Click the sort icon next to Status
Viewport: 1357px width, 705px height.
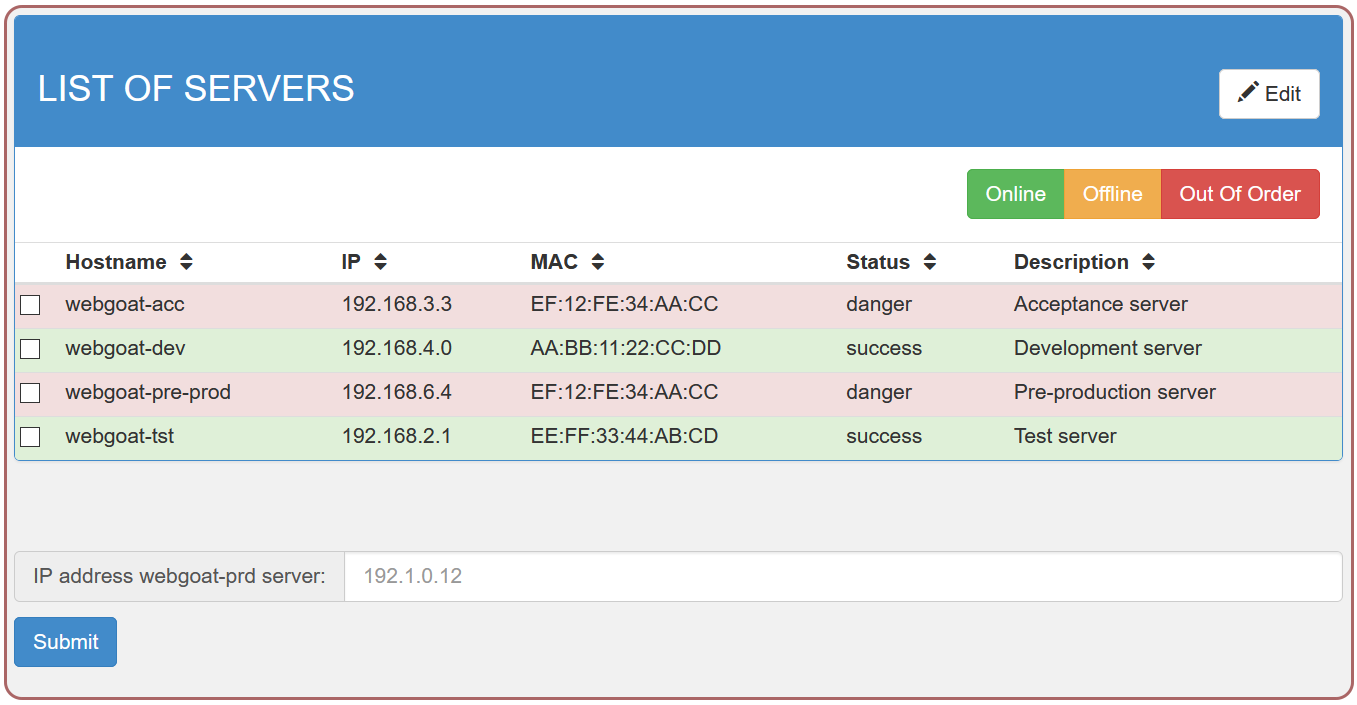(x=930, y=262)
